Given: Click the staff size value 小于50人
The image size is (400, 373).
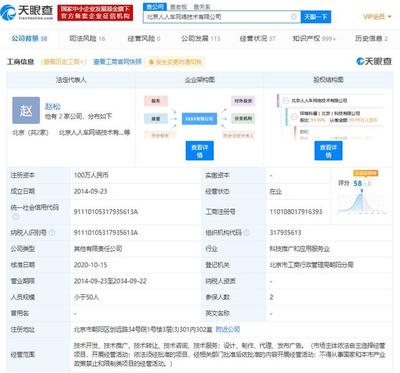Looking at the screenshot, I should (86, 297).
